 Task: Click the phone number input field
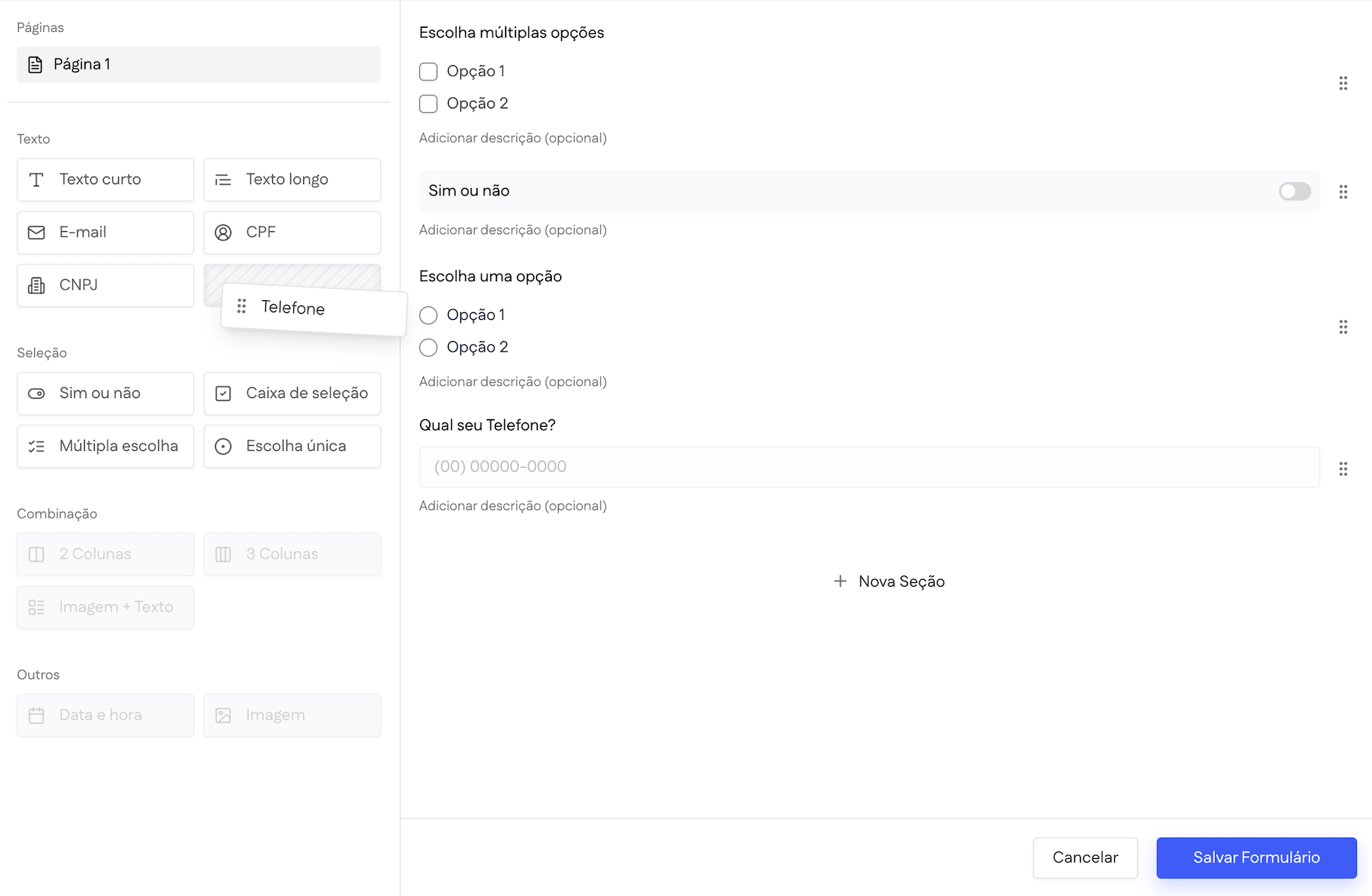[x=868, y=467]
